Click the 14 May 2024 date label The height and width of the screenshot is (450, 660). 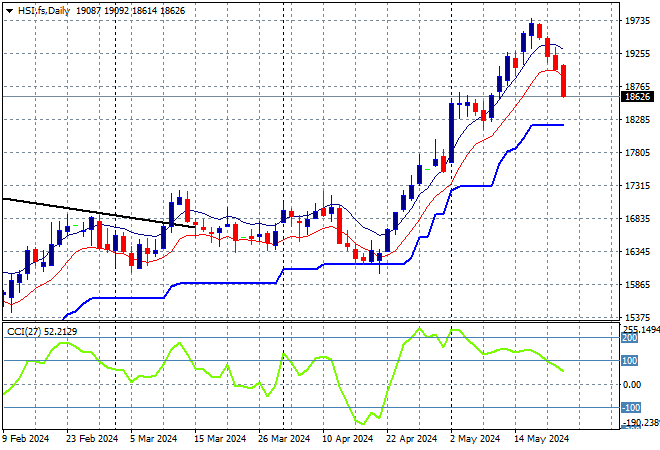pyautogui.click(x=541, y=439)
